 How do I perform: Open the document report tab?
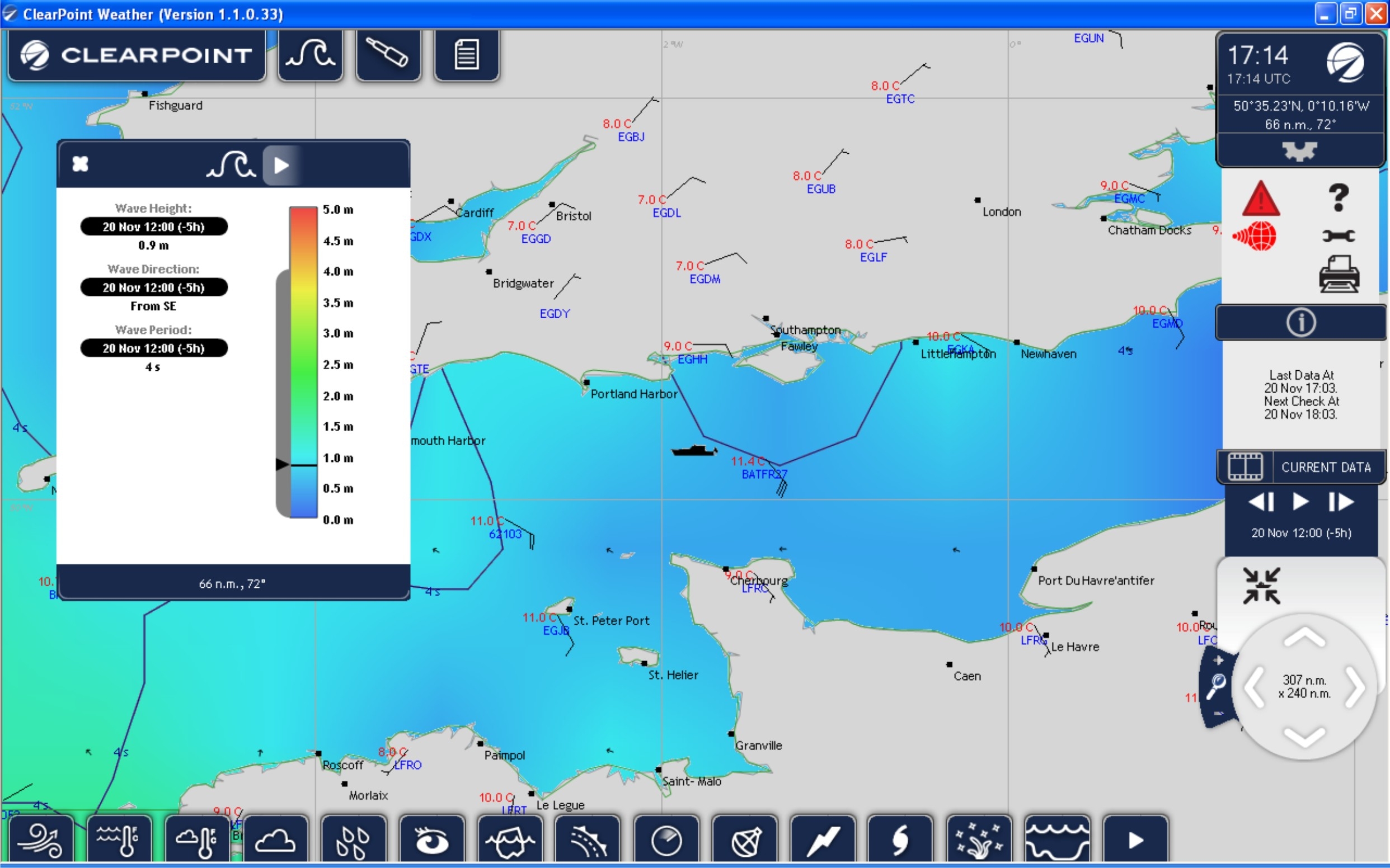(x=466, y=55)
